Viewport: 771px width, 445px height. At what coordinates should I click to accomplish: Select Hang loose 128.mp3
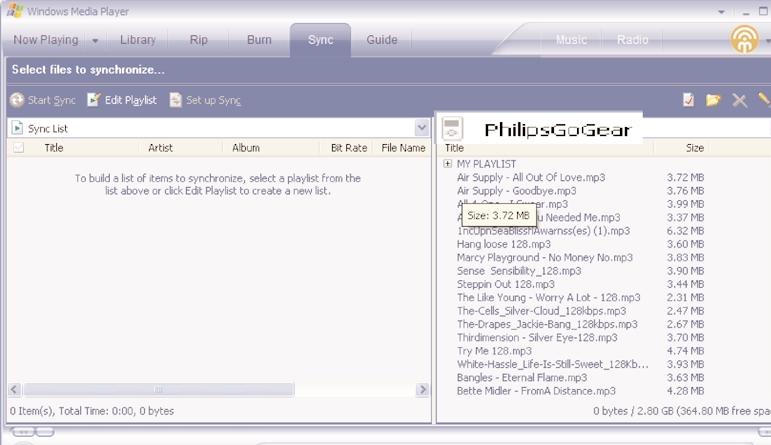click(504, 244)
